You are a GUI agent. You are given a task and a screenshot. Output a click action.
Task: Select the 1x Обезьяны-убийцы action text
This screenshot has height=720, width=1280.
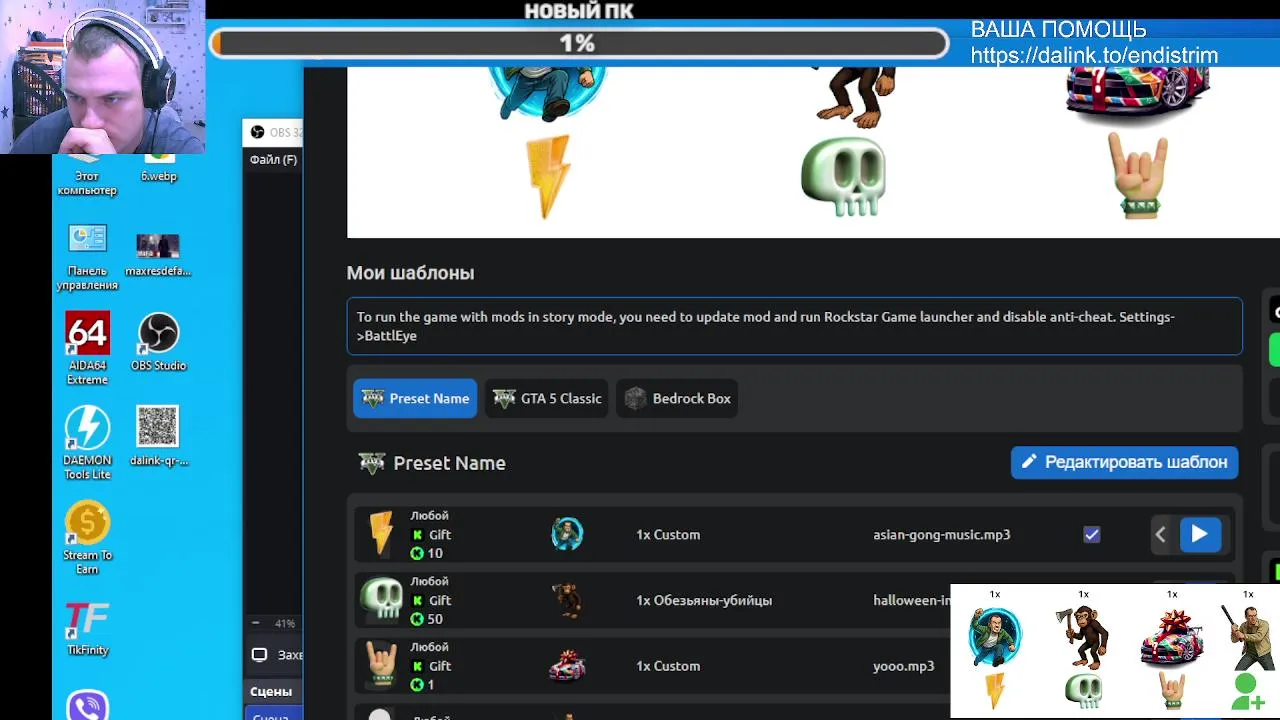click(704, 600)
